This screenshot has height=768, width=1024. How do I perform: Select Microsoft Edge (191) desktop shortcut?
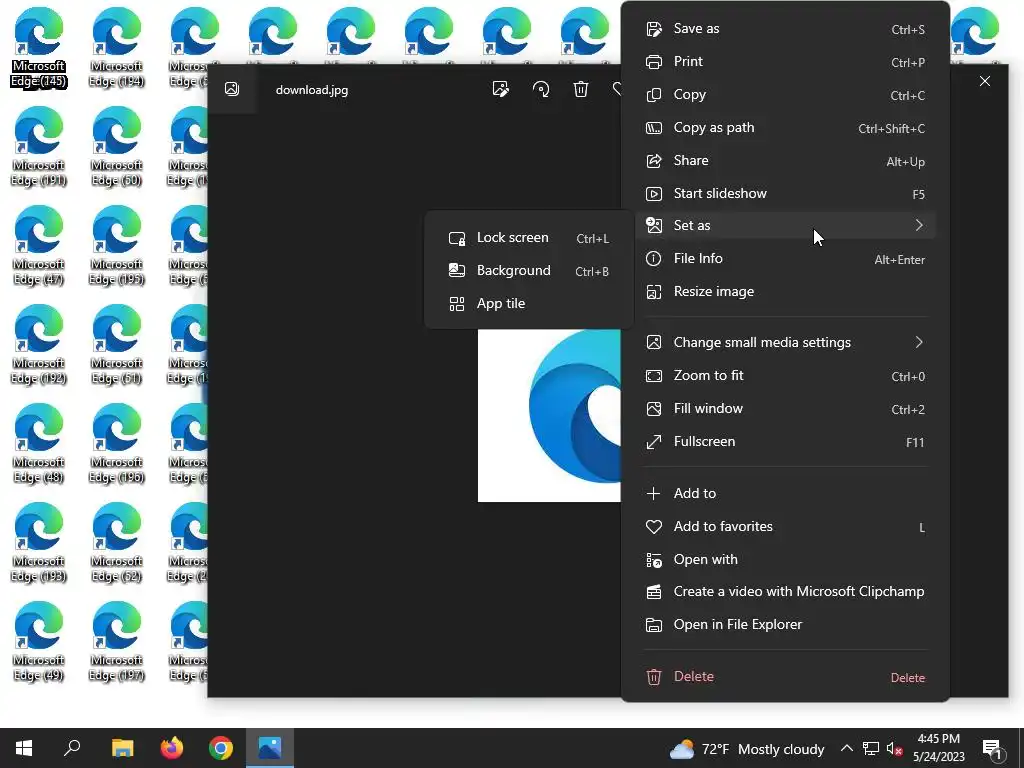point(39,146)
